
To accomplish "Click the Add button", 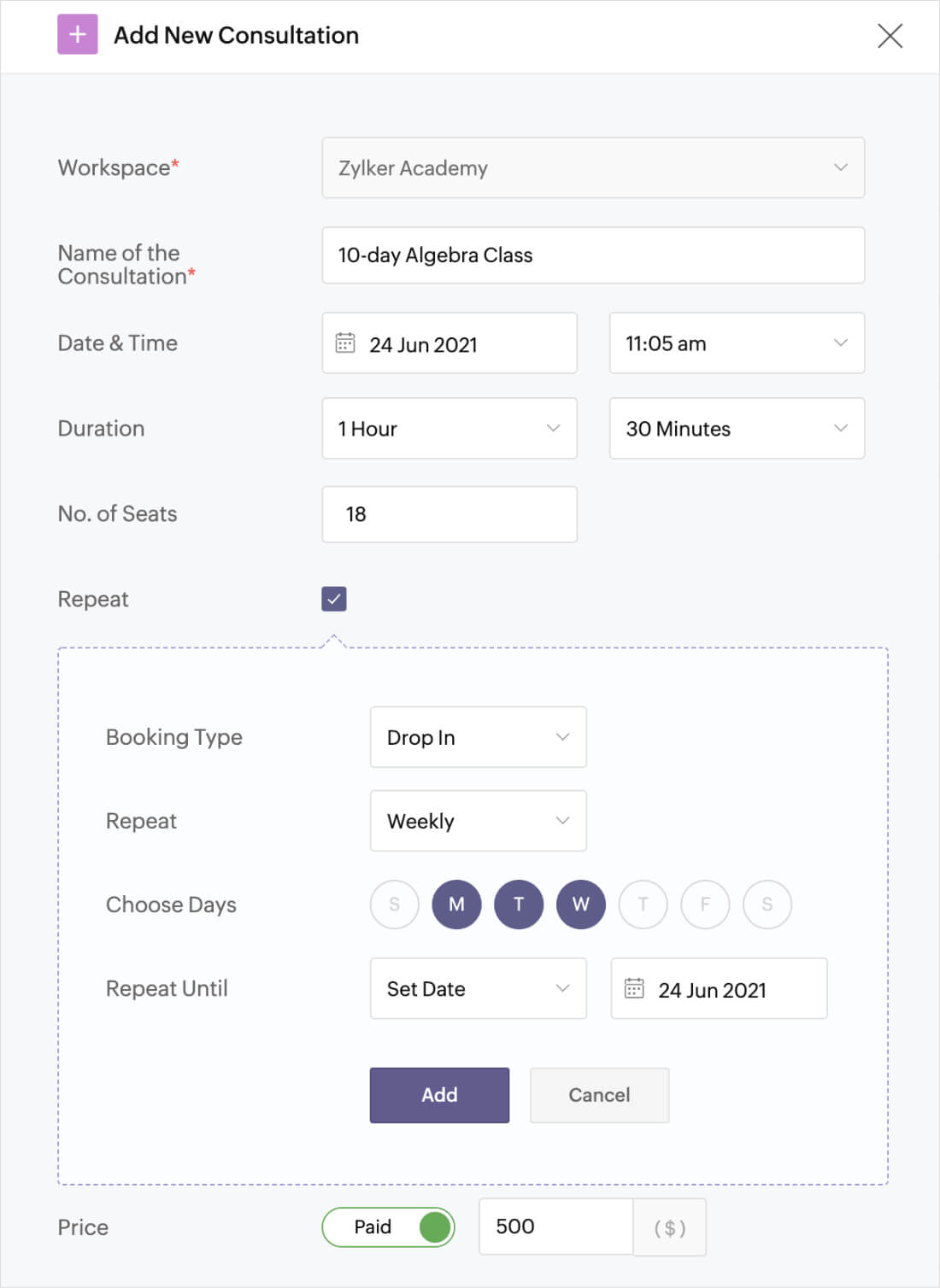I will pyautogui.click(x=439, y=1095).
